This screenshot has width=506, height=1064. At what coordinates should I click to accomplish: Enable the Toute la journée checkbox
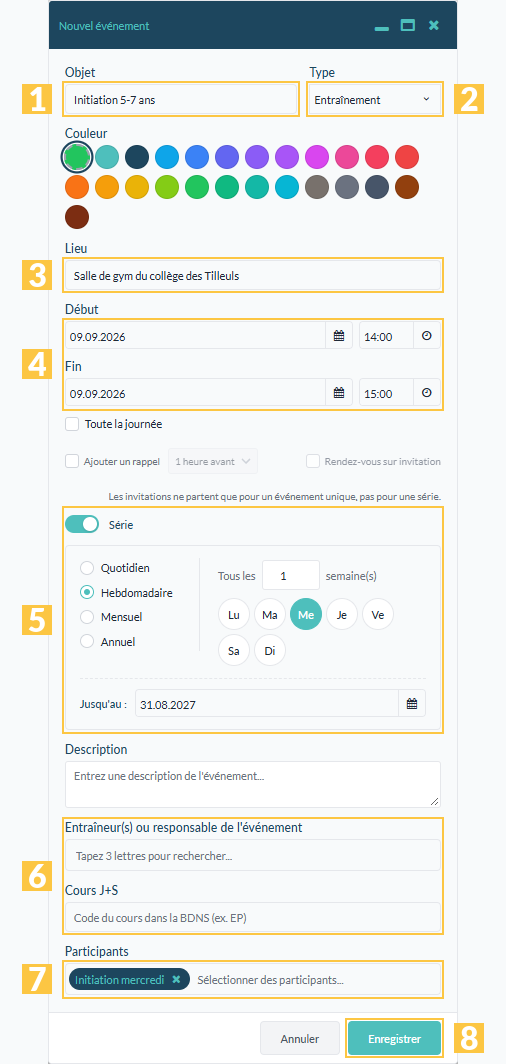[x=72, y=425]
